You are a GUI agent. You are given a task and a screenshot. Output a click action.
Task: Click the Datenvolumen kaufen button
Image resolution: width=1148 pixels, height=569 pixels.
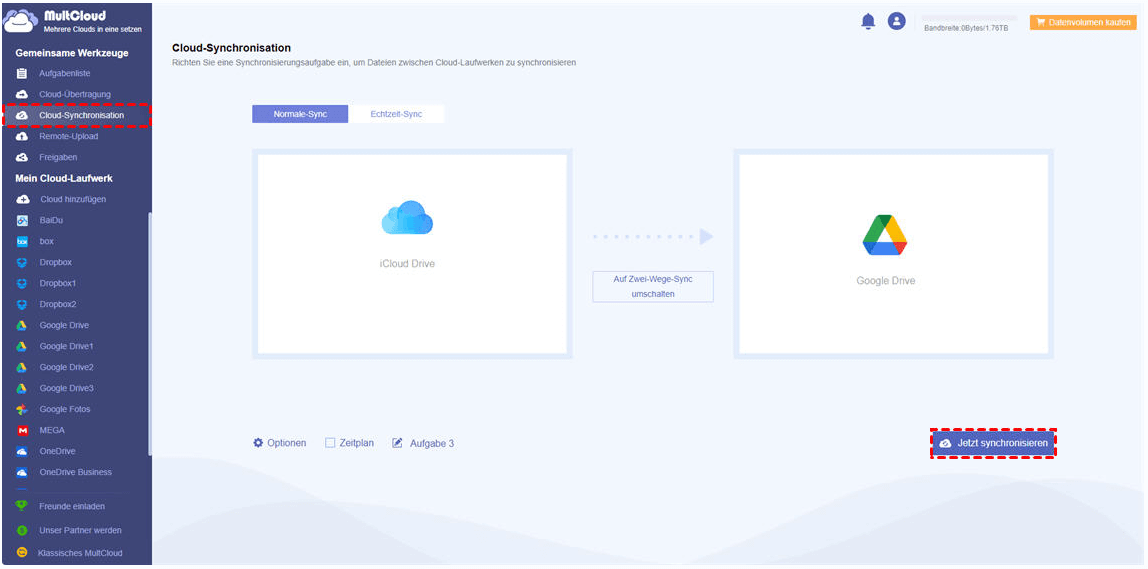click(1083, 23)
